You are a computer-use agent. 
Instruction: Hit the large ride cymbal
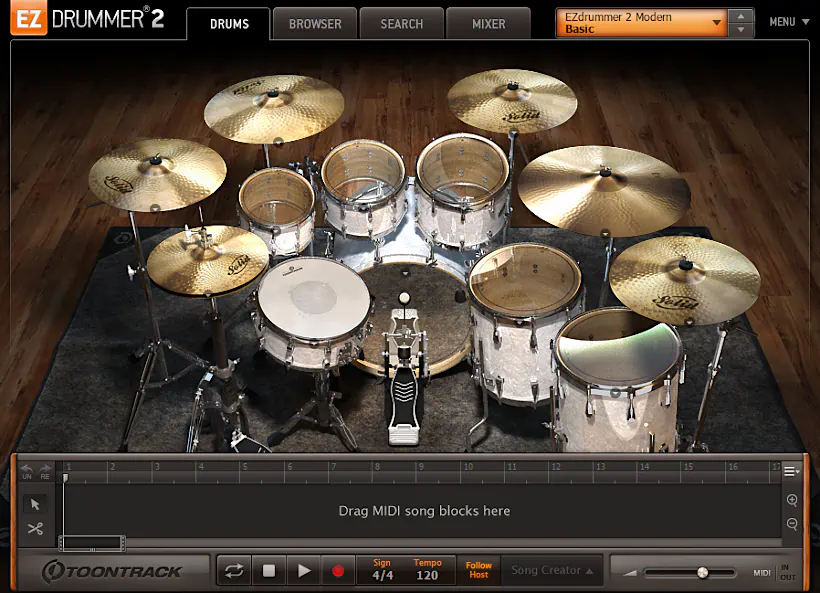(604, 190)
